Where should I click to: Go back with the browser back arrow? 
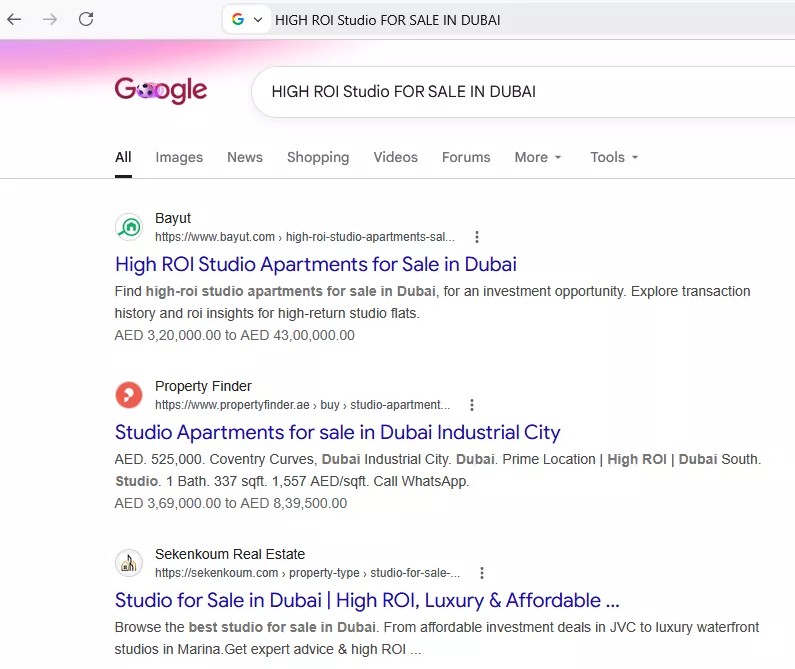[x=14, y=19]
